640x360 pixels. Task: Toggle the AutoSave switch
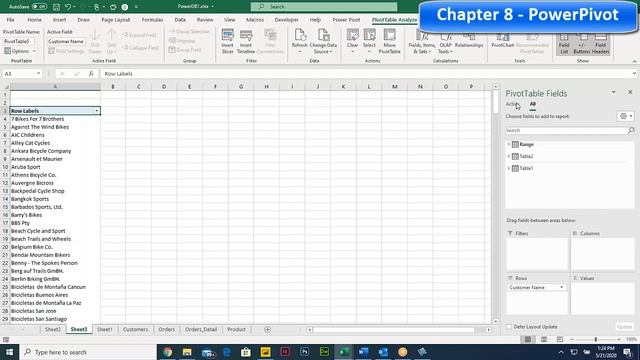[39, 7]
